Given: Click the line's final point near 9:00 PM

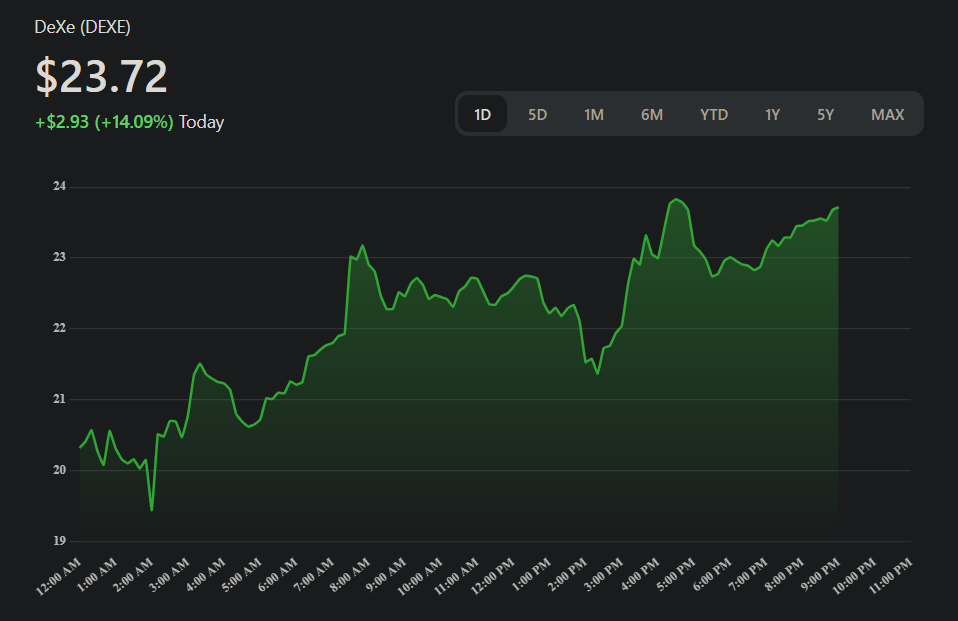Looking at the screenshot, I should pos(837,208).
